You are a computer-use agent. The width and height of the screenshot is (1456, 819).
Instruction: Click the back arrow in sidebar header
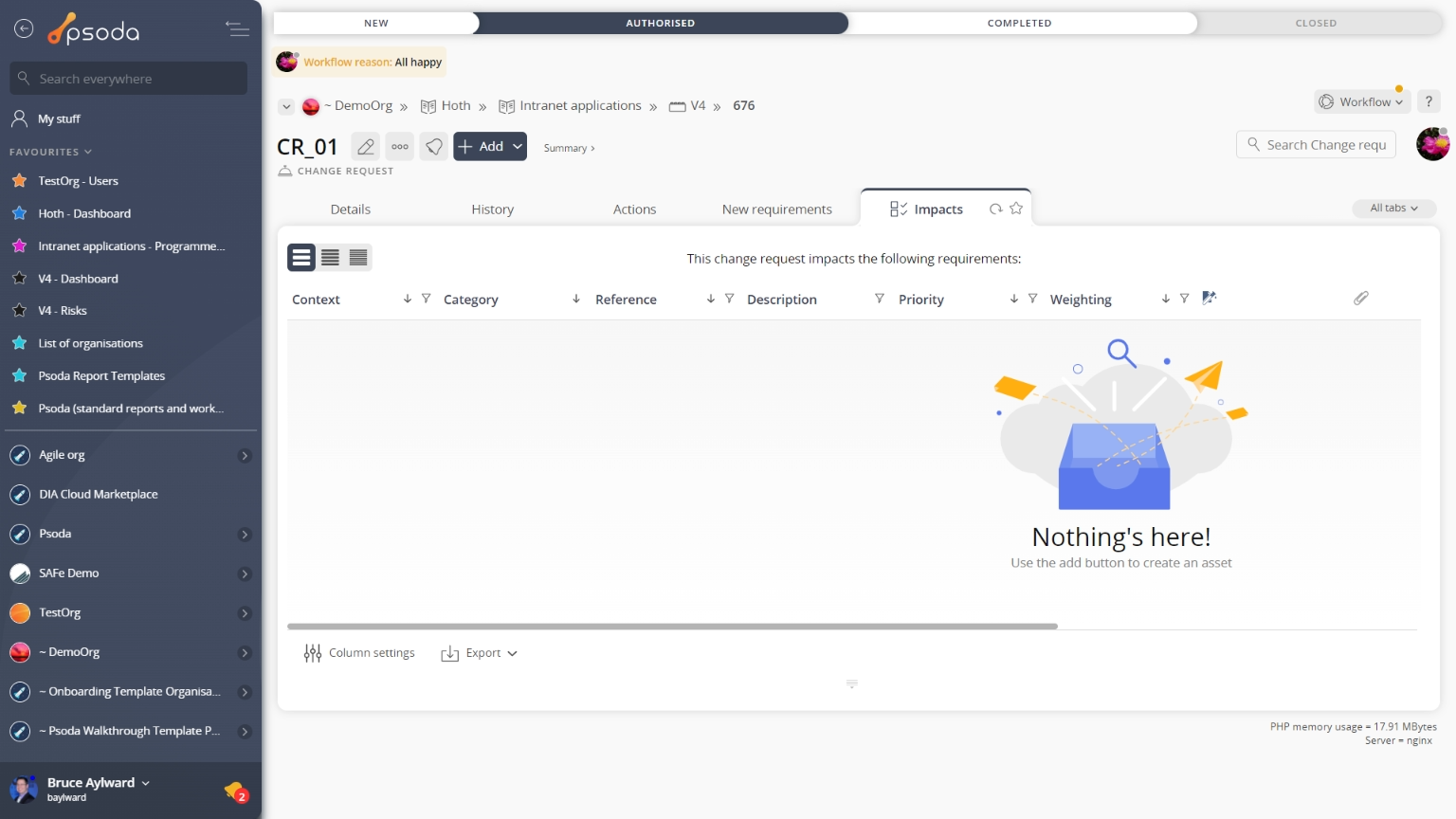point(24,28)
